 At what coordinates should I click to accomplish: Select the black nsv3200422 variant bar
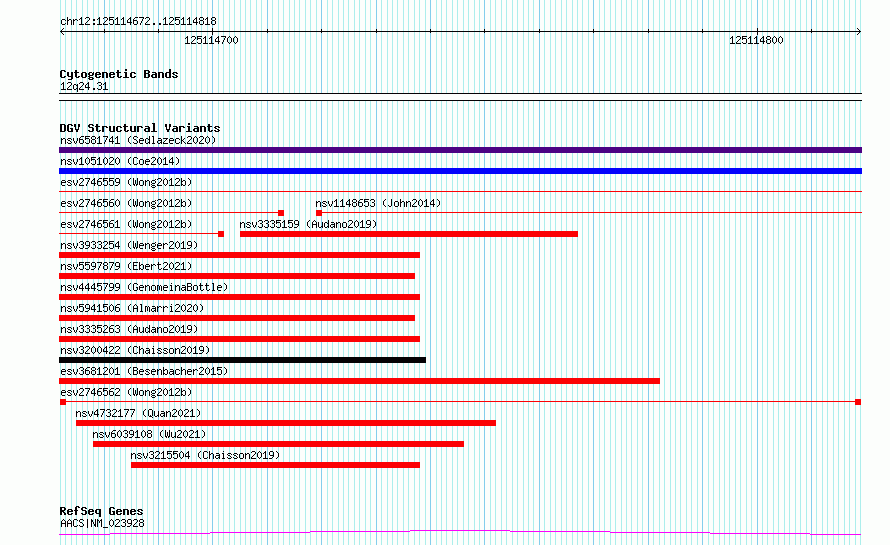[x=242, y=360]
